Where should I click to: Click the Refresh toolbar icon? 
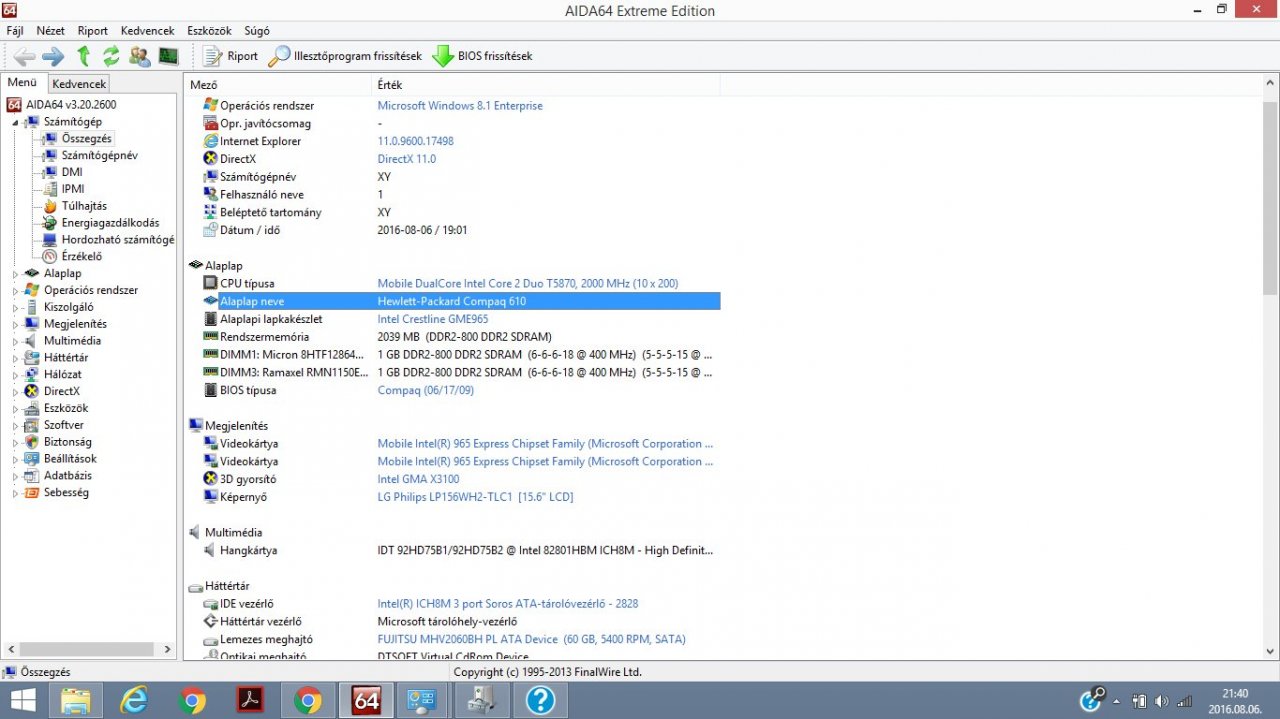[x=111, y=56]
